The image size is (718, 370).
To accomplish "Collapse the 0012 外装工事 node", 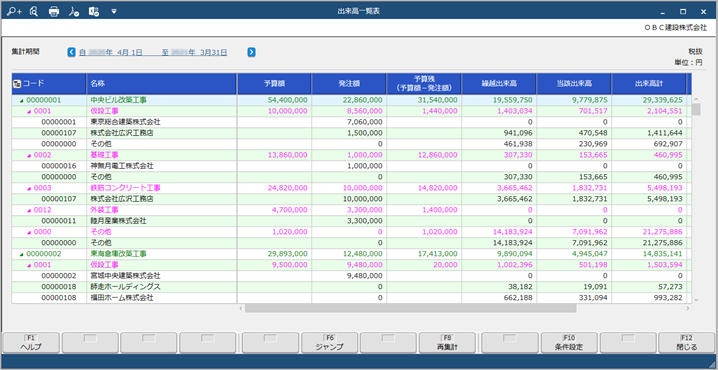I will (x=30, y=210).
